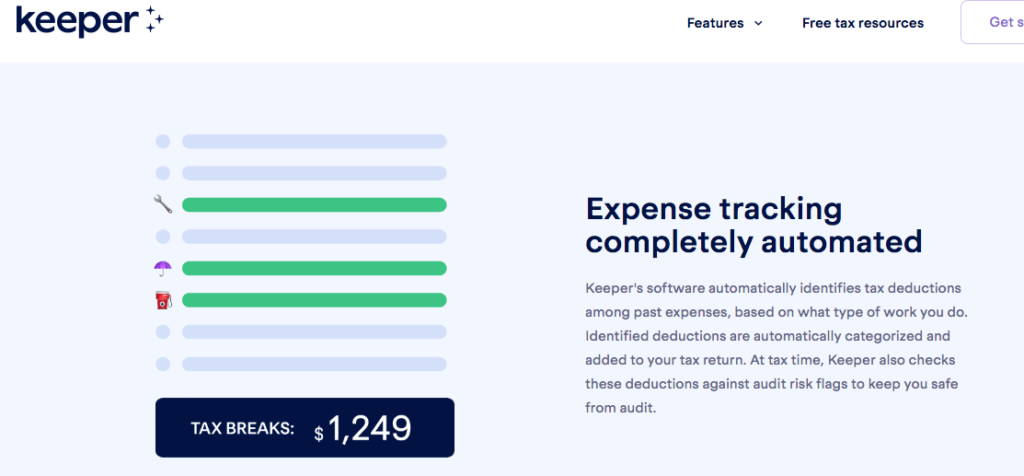1024x476 pixels.
Task: Click the dollar sign in tax breaks banner
Action: pyautogui.click(x=319, y=434)
